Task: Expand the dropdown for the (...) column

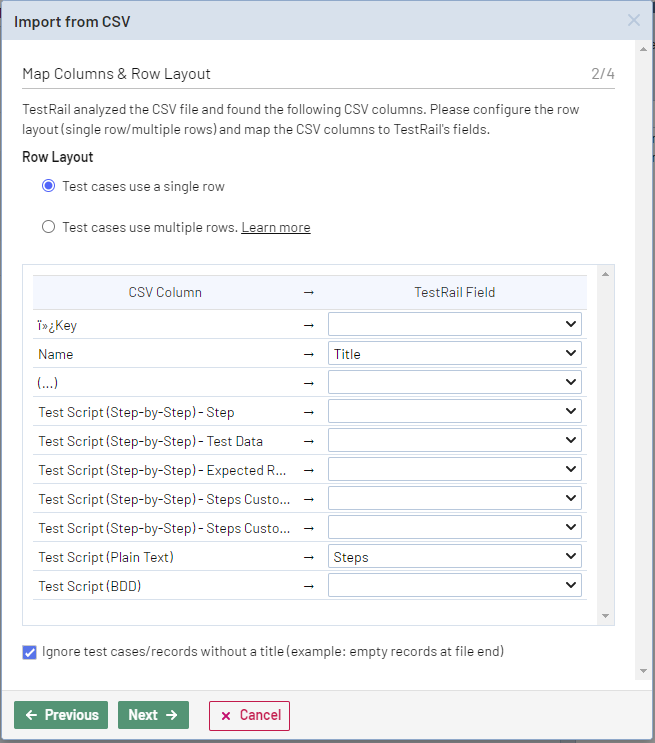Action: [x=454, y=382]
